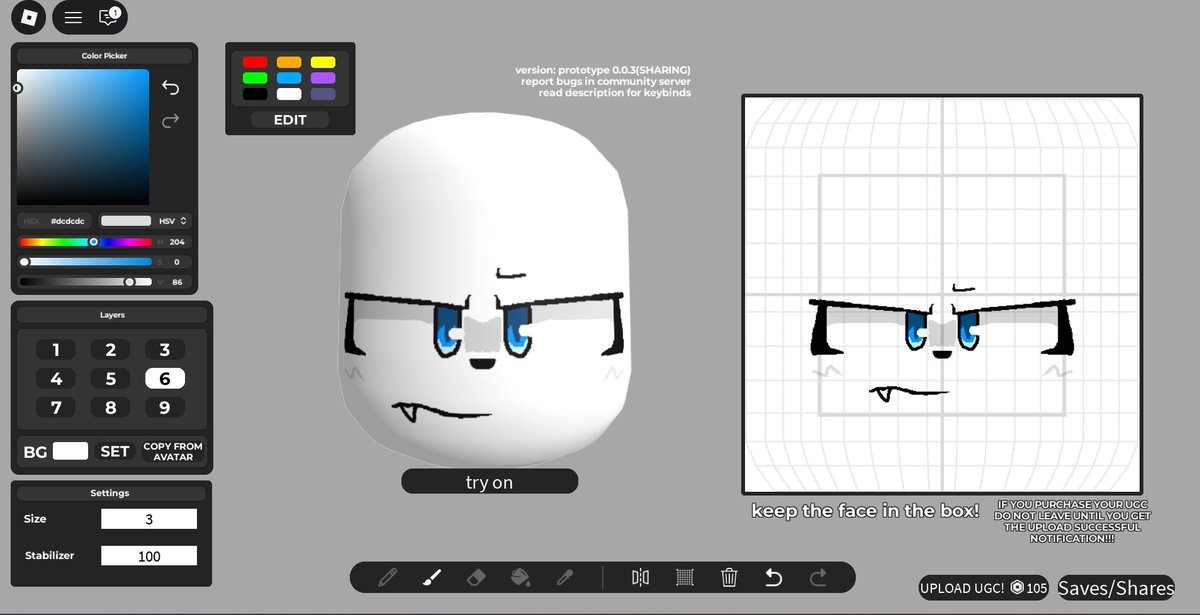Click the face drawing canvas
The width and height of the screenshot is (1200, 615).
pos(942,294)
